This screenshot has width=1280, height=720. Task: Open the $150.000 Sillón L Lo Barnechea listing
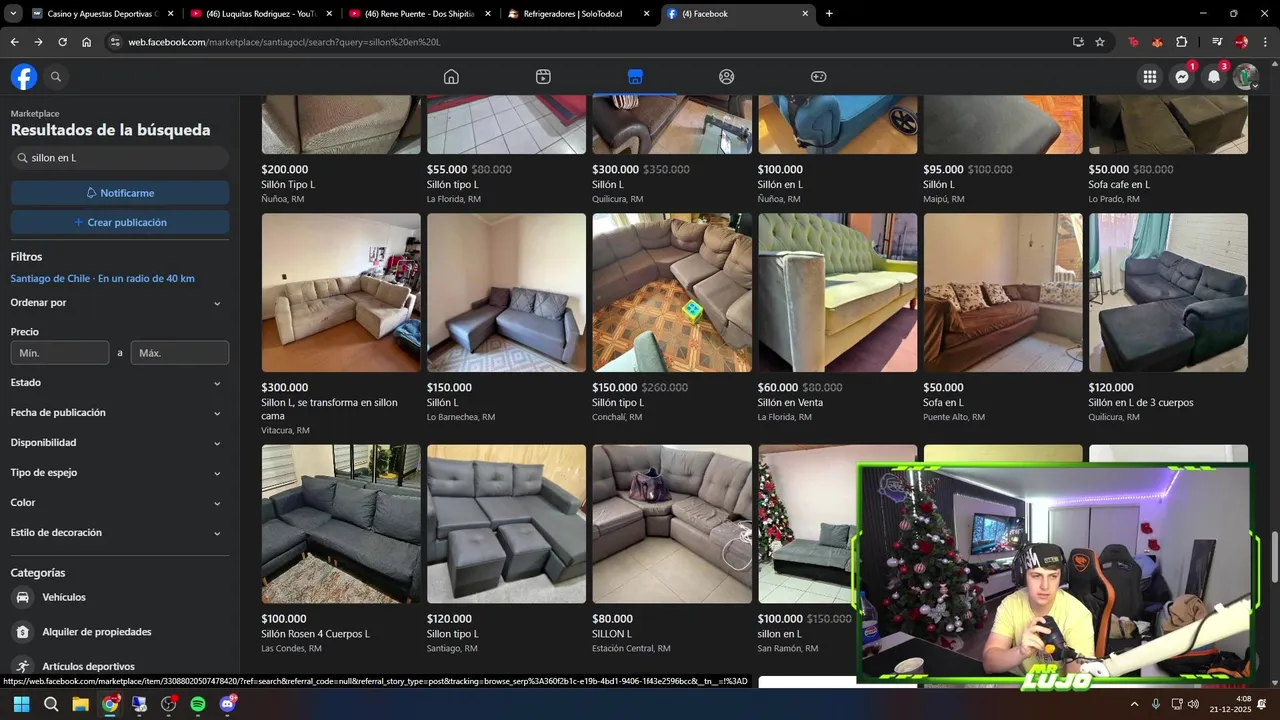click(x=506, y=318)
